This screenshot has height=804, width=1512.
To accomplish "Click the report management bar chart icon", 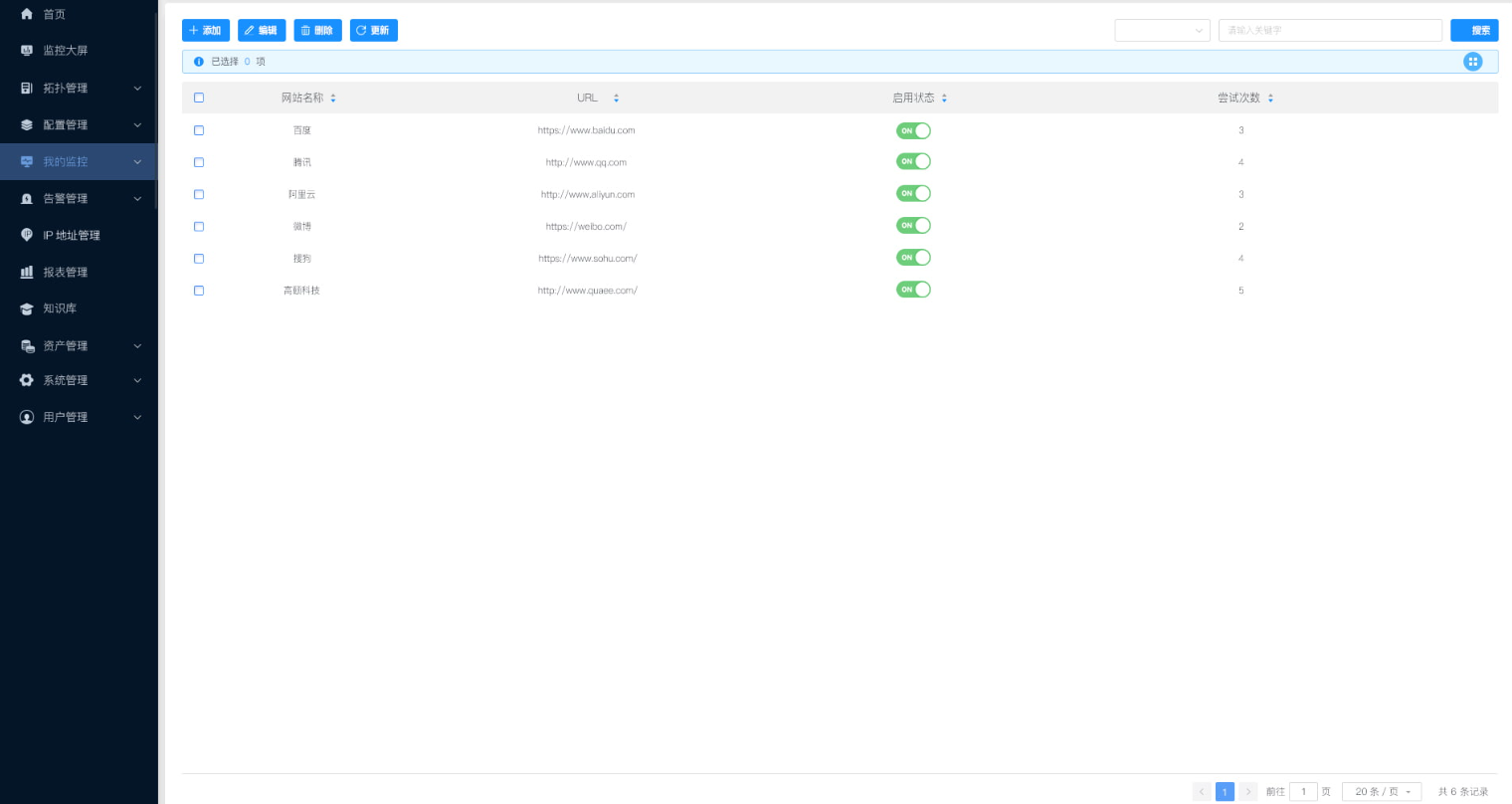I will click(x=27, y=272).
